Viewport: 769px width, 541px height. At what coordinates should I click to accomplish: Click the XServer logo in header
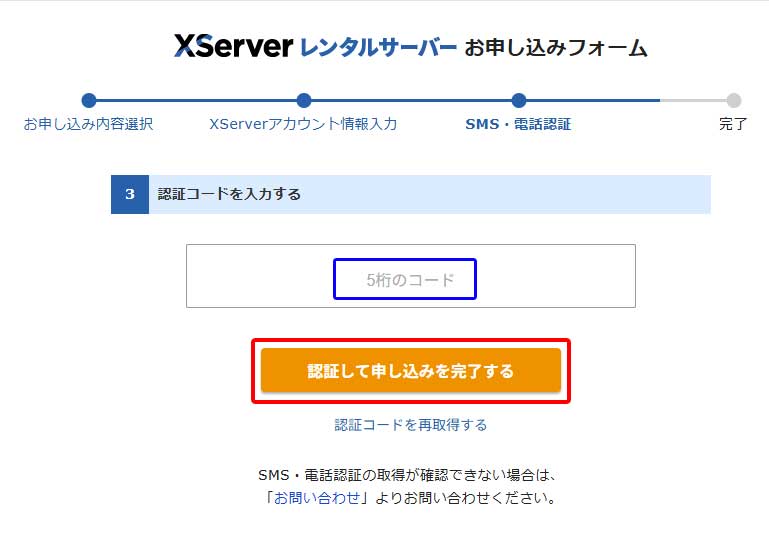click(x=233, y=46)
